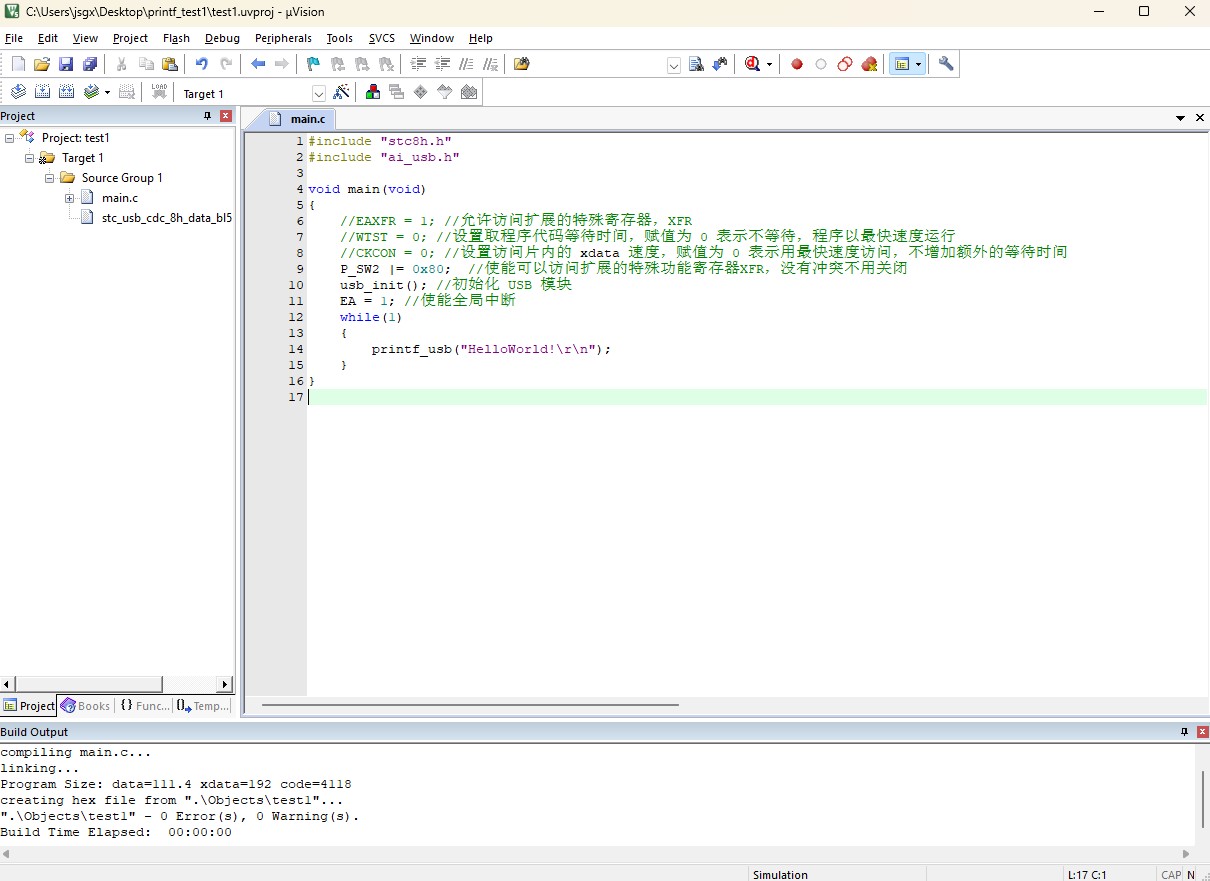
Task: Toggle pin on the Project panel
Action: (208, 116)
